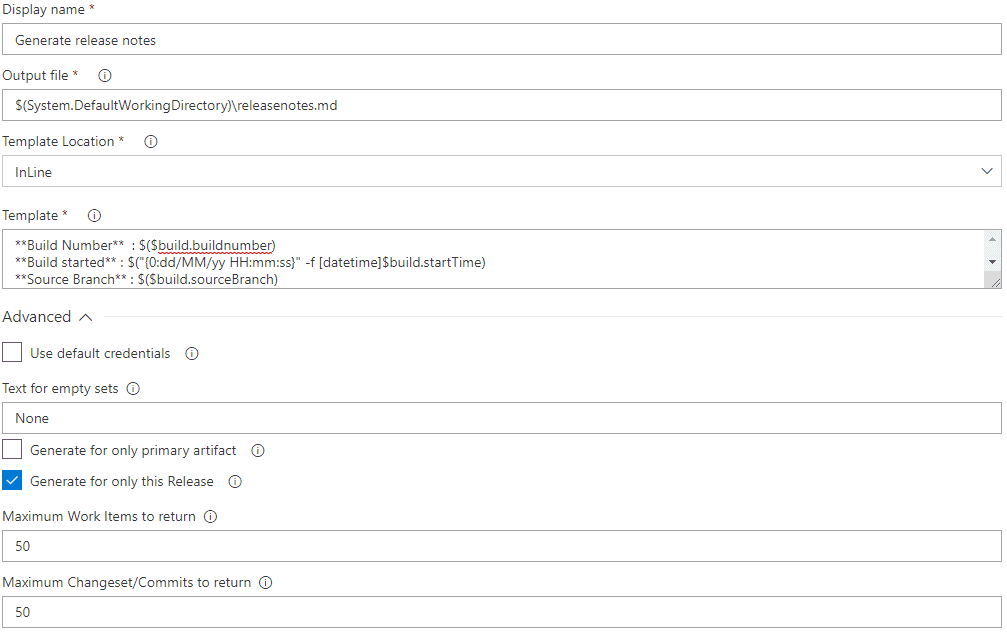1007x633 pixels.
Task: Open the Output file info tooltip icon
Action: tap(104, 75)
